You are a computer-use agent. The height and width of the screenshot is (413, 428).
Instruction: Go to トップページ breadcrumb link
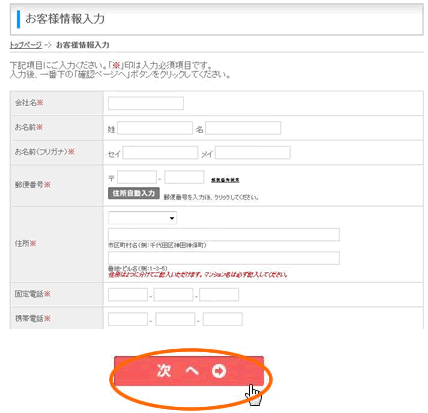coord(26,45)
